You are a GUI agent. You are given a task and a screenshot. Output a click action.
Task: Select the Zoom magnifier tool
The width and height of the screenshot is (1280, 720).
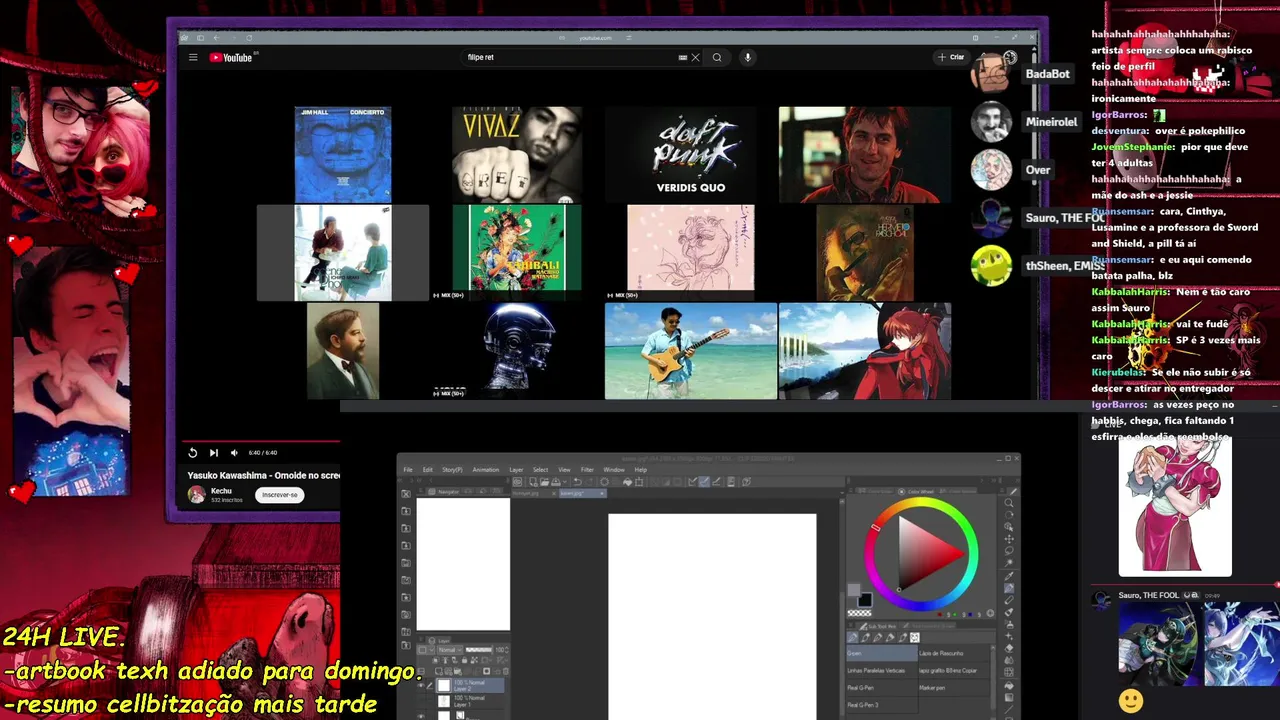(x=1009, y=503)
